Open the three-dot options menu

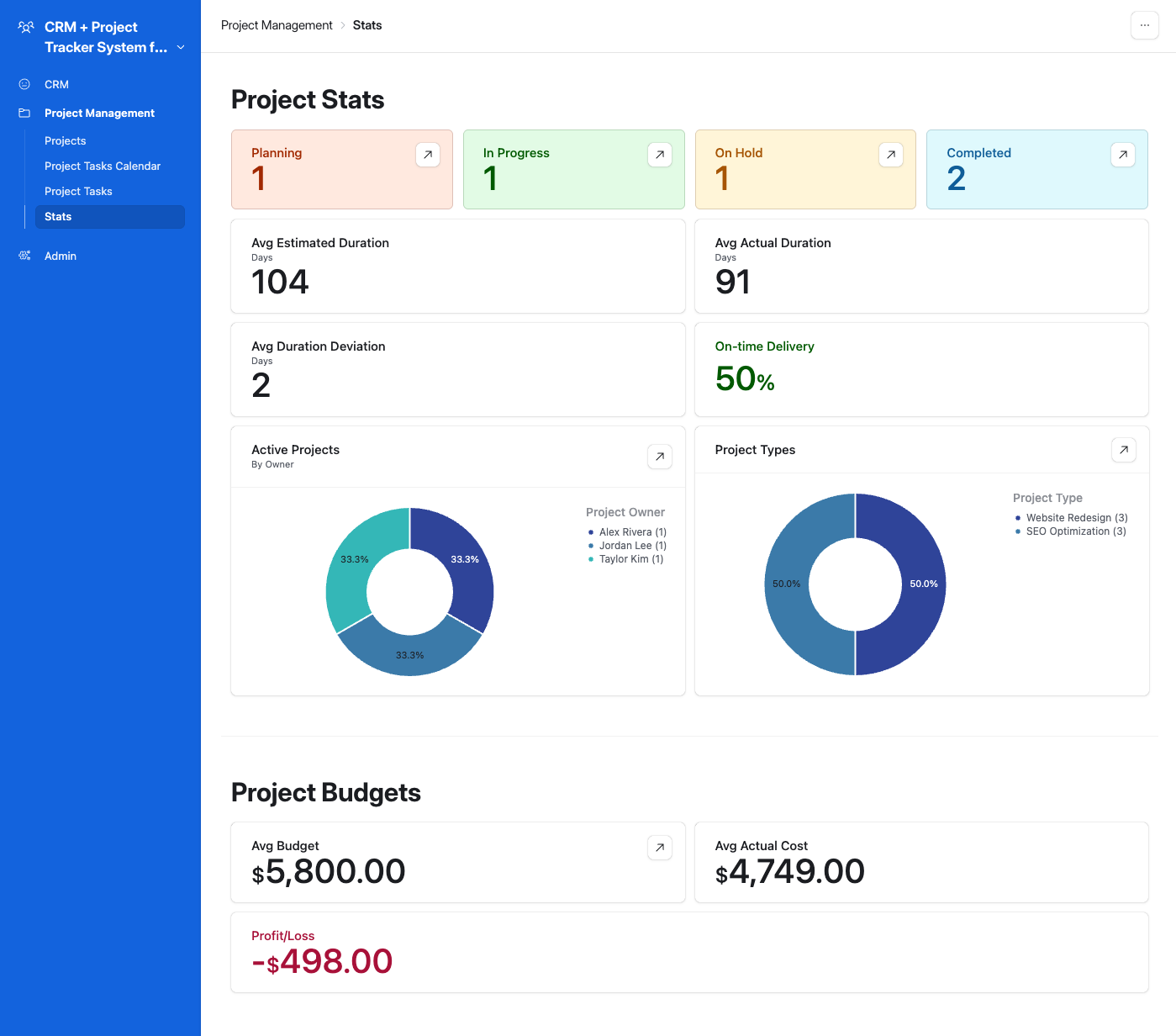pyautogui.click(x=1144, y=25)
